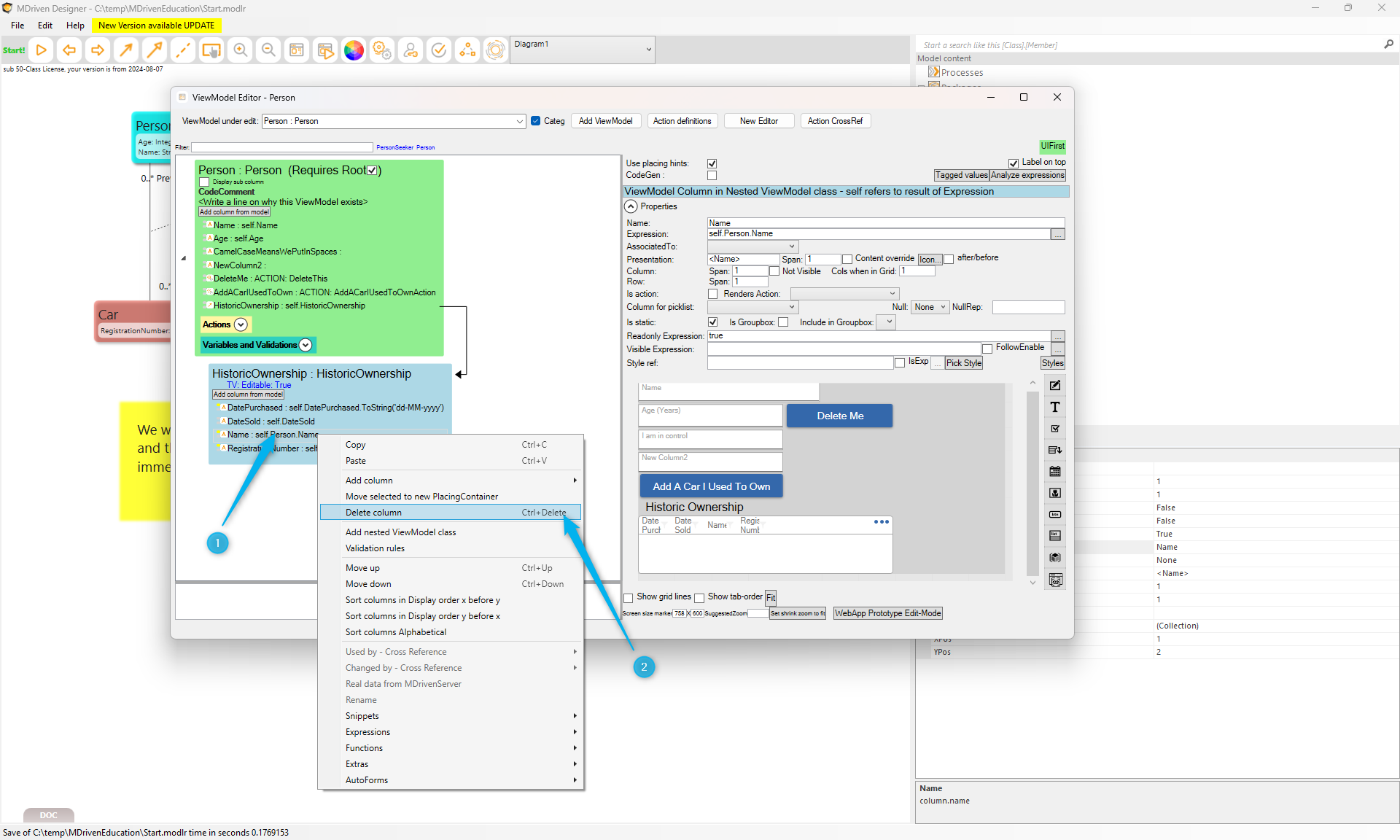Click the WebApp Prototype Edit-Mode button

[x=887, y=613]
